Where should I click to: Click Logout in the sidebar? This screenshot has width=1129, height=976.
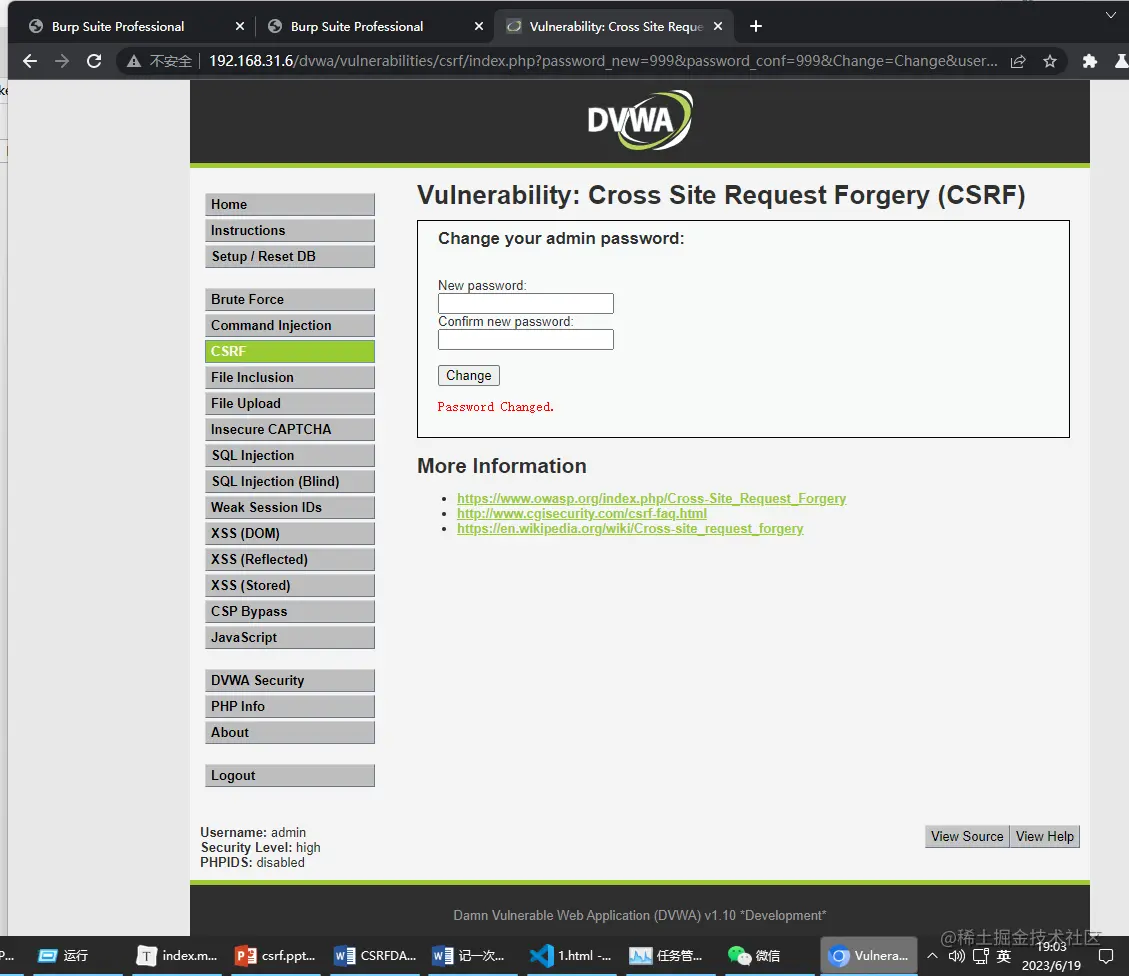pos(289,775)
